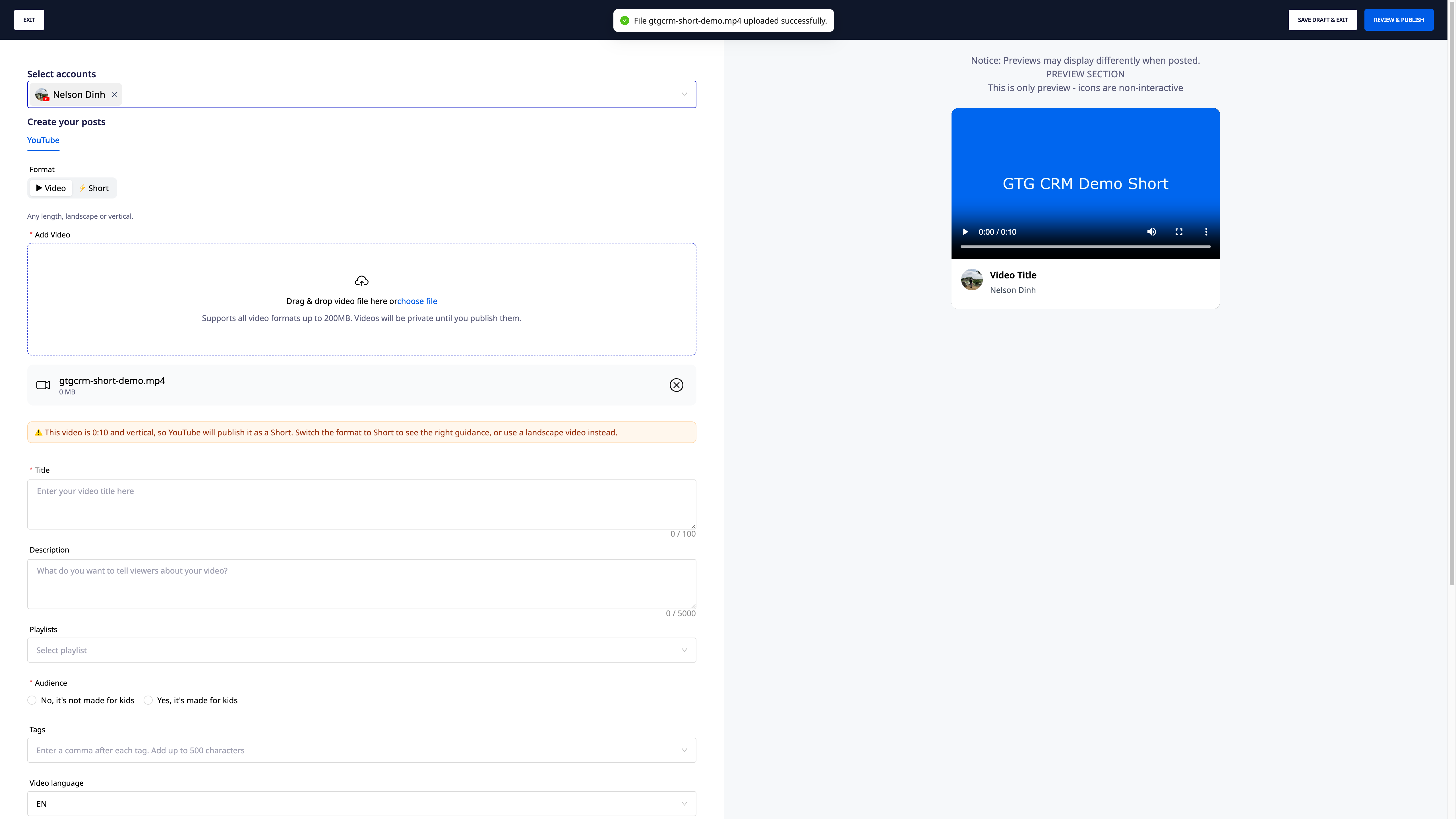
Task: Click SAVE DRAFT & EXIT
Action: coord(1323,20)
